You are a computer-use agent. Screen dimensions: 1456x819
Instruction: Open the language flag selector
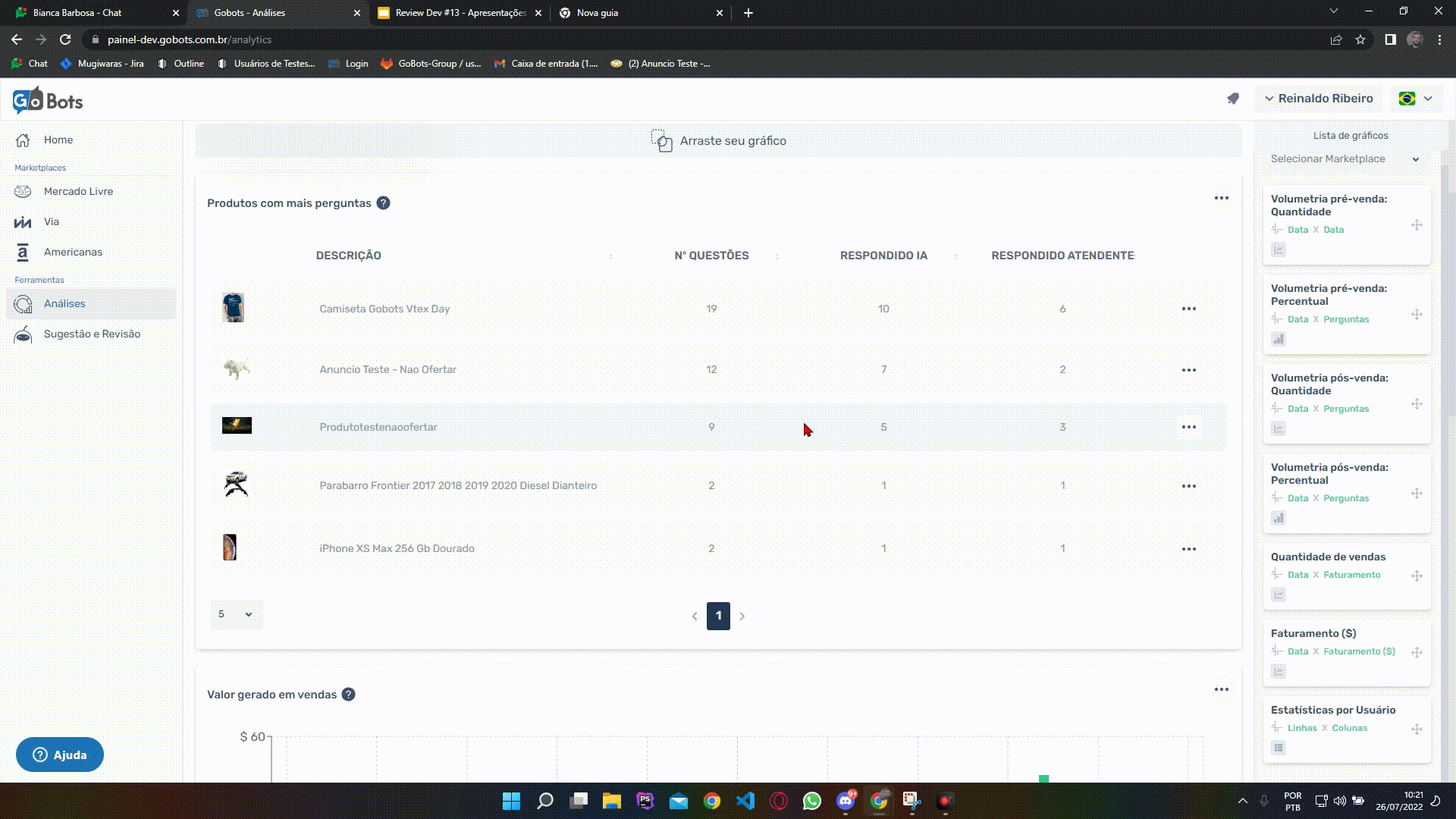[1415, 99]
